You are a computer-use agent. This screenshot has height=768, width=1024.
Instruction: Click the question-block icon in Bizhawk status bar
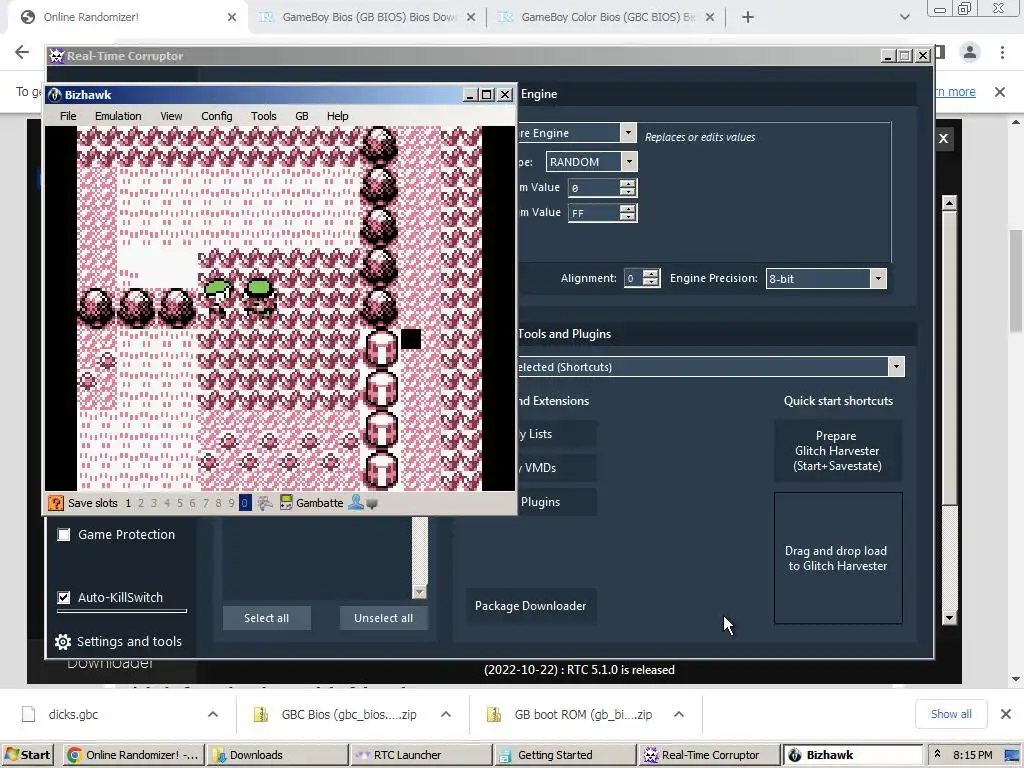[x=56, y=503]
